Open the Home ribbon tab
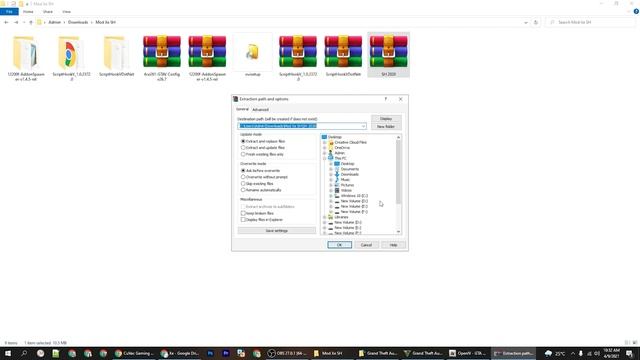Viewport: 640px width, 360px height. point(28,12)
